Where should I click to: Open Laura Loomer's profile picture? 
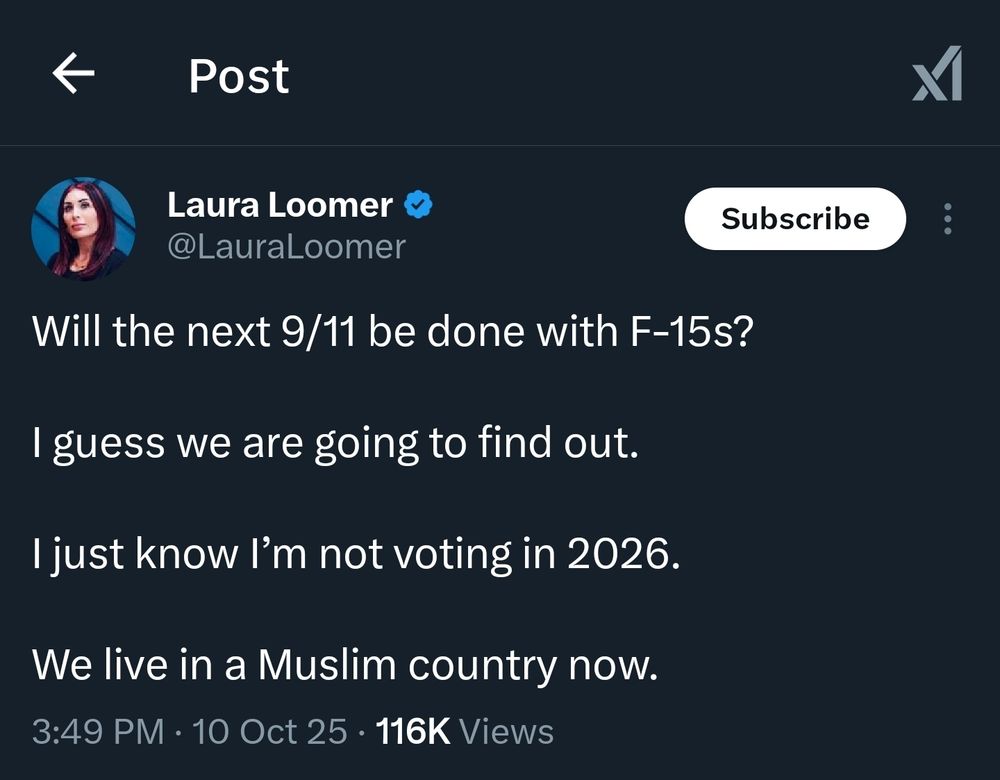(x=84, y=229)
